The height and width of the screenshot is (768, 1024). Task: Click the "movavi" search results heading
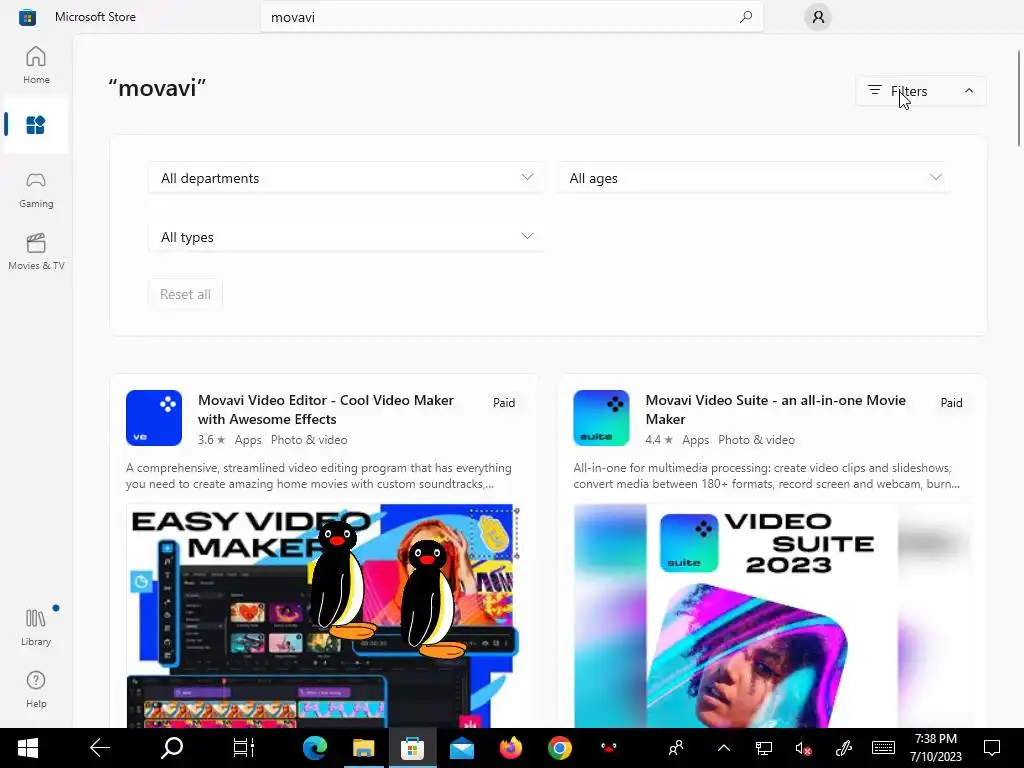157,88
